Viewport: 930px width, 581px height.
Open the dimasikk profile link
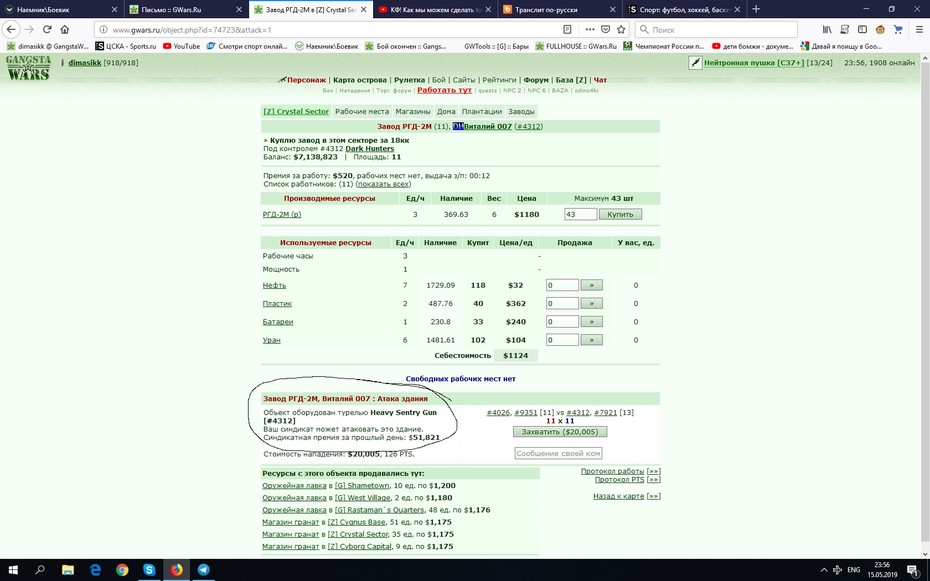coord(85,62)
